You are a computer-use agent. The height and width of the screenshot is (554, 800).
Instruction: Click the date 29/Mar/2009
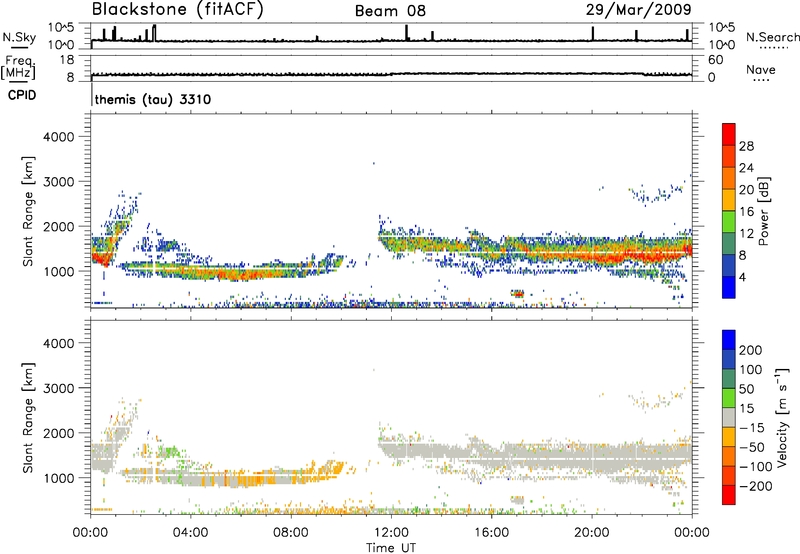tap(638, 10)
